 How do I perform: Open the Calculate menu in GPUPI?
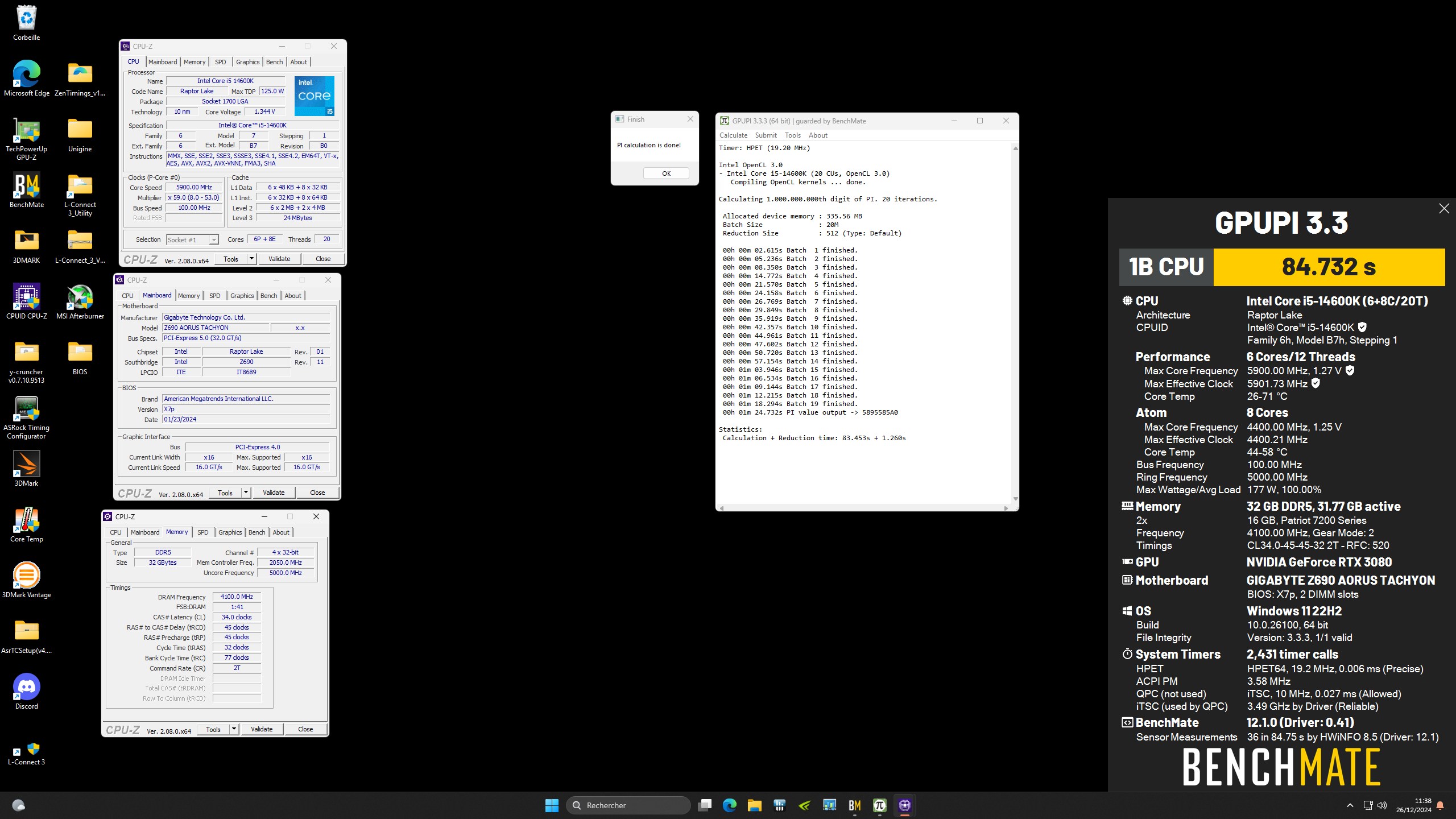click(733, 135)
